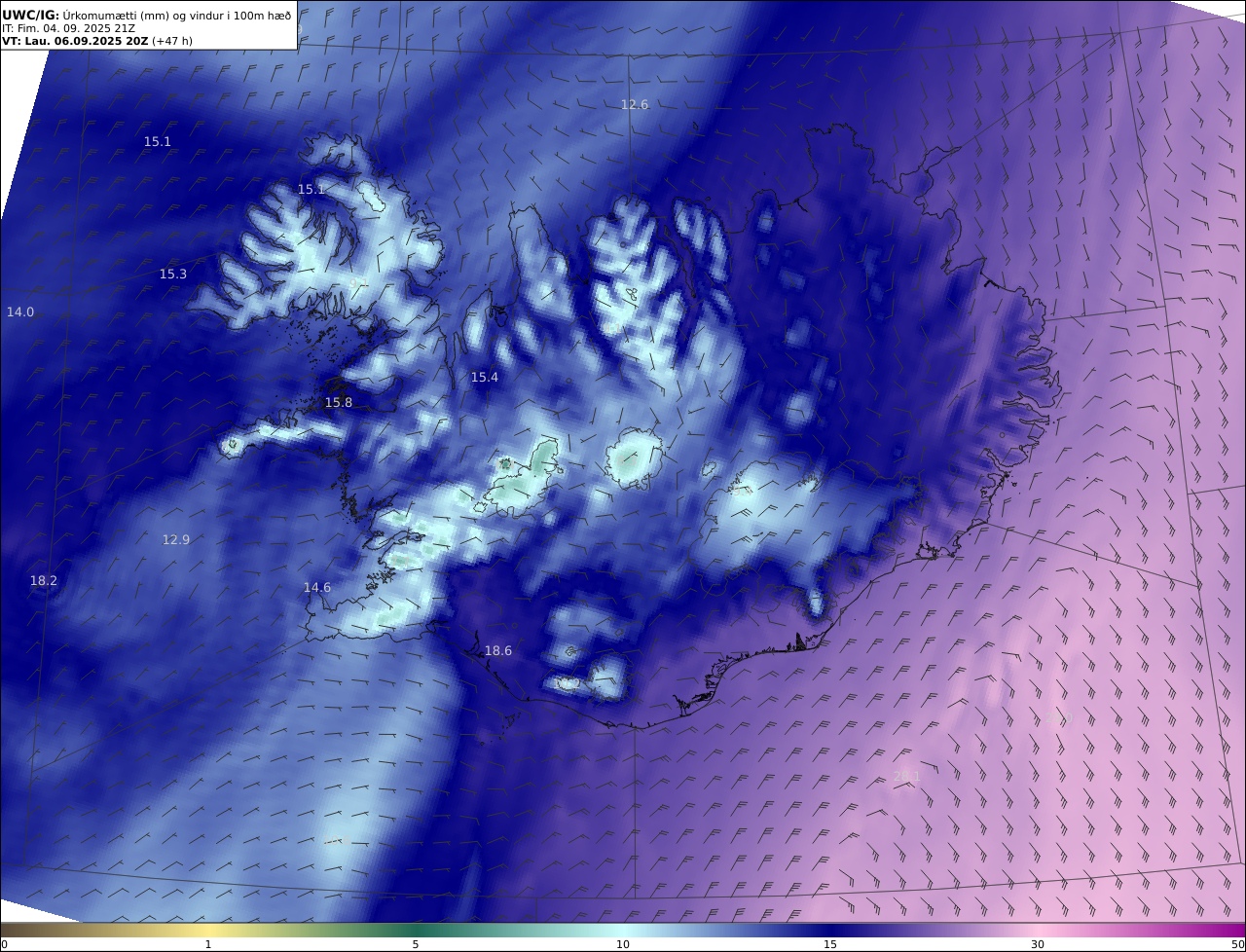
Task: Click the '30' tick label on the color scale
Action: point(1038,944)
